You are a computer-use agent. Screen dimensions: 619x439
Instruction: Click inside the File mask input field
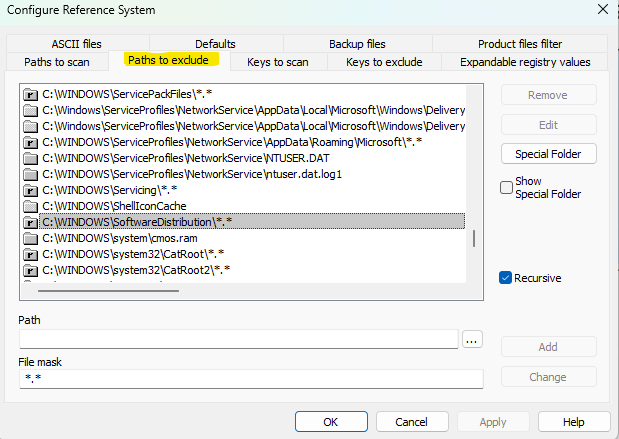250,380
